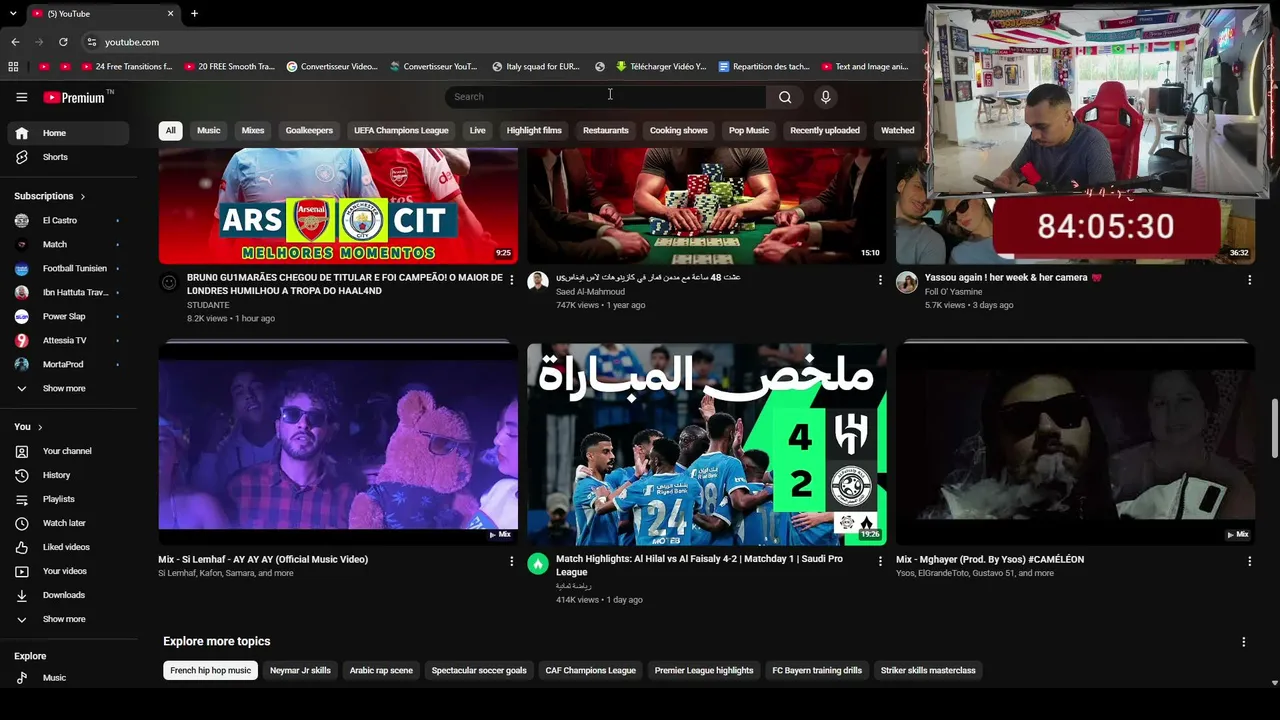Start voice search with the microphone
Screen dimensions: 1280x720
[x=825, y=97]
